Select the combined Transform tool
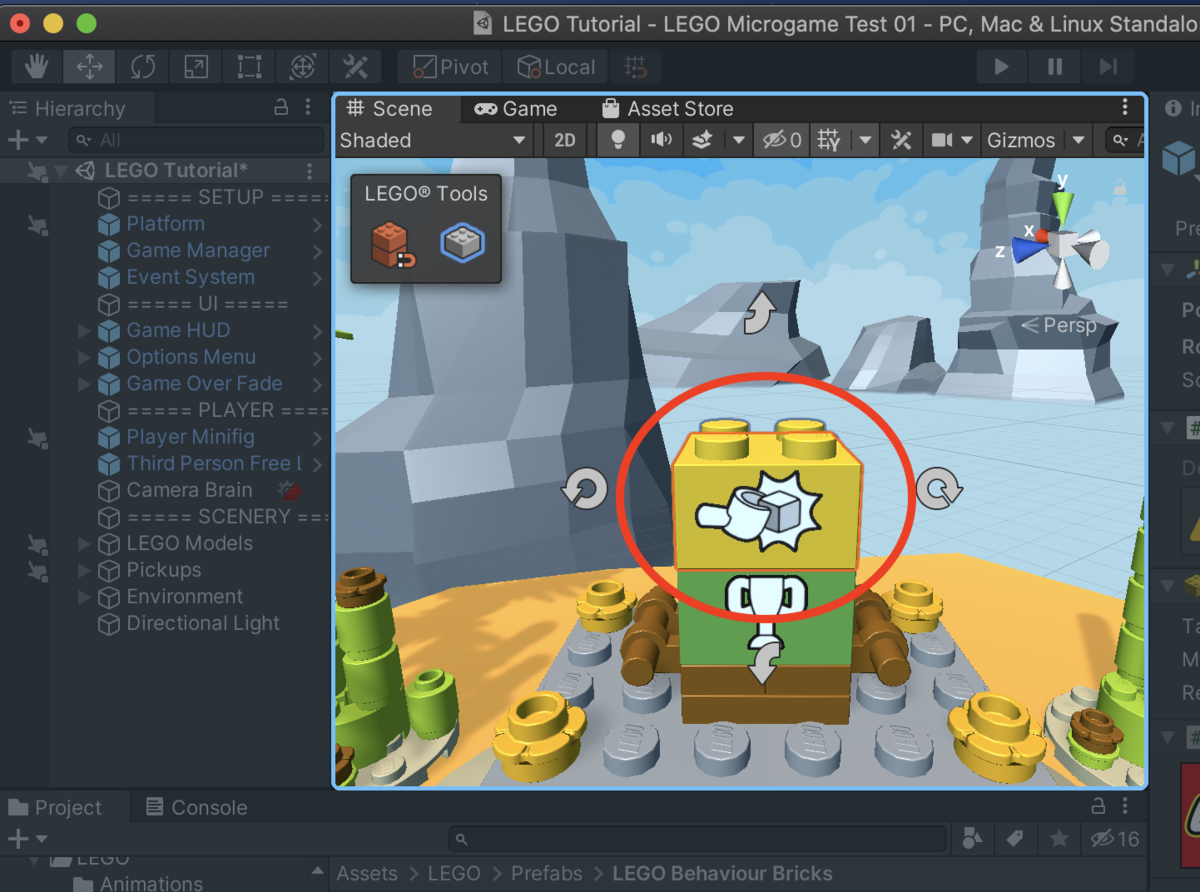The image size is (1200, 892). tap(302, 67)
